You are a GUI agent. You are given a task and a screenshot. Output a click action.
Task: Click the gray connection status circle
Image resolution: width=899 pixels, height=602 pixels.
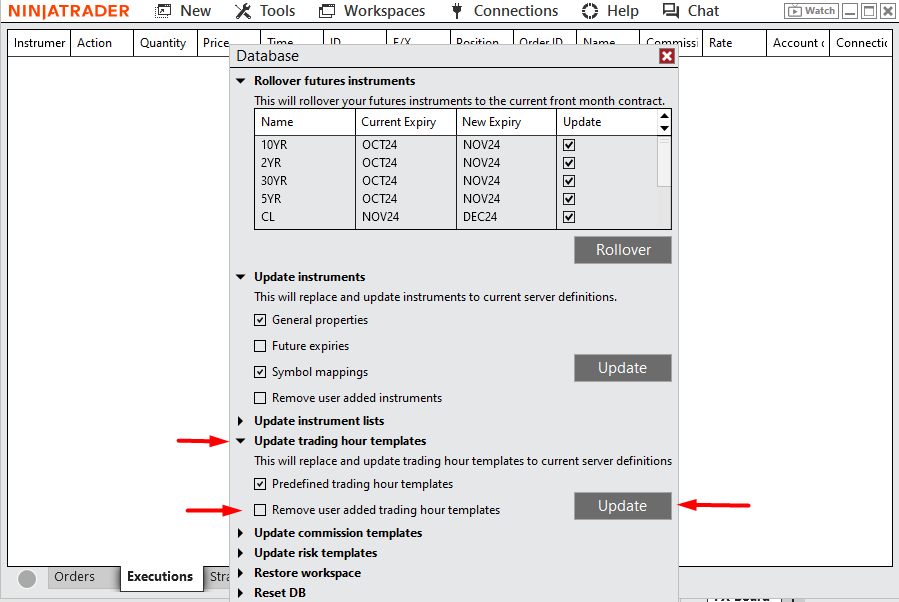click(27, 579)
